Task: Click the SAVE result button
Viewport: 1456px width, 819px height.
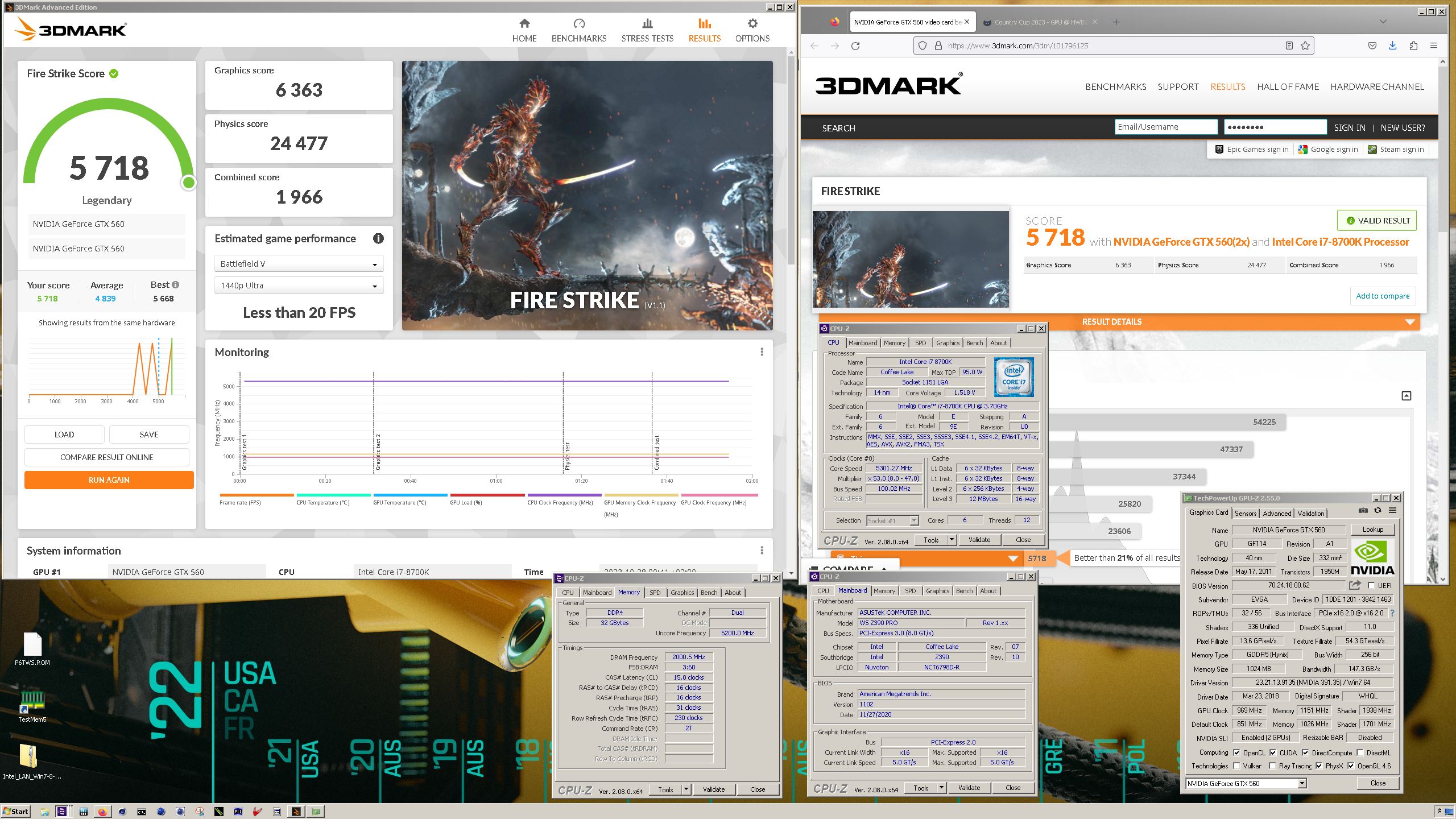Action: click(x=149, y=435)
